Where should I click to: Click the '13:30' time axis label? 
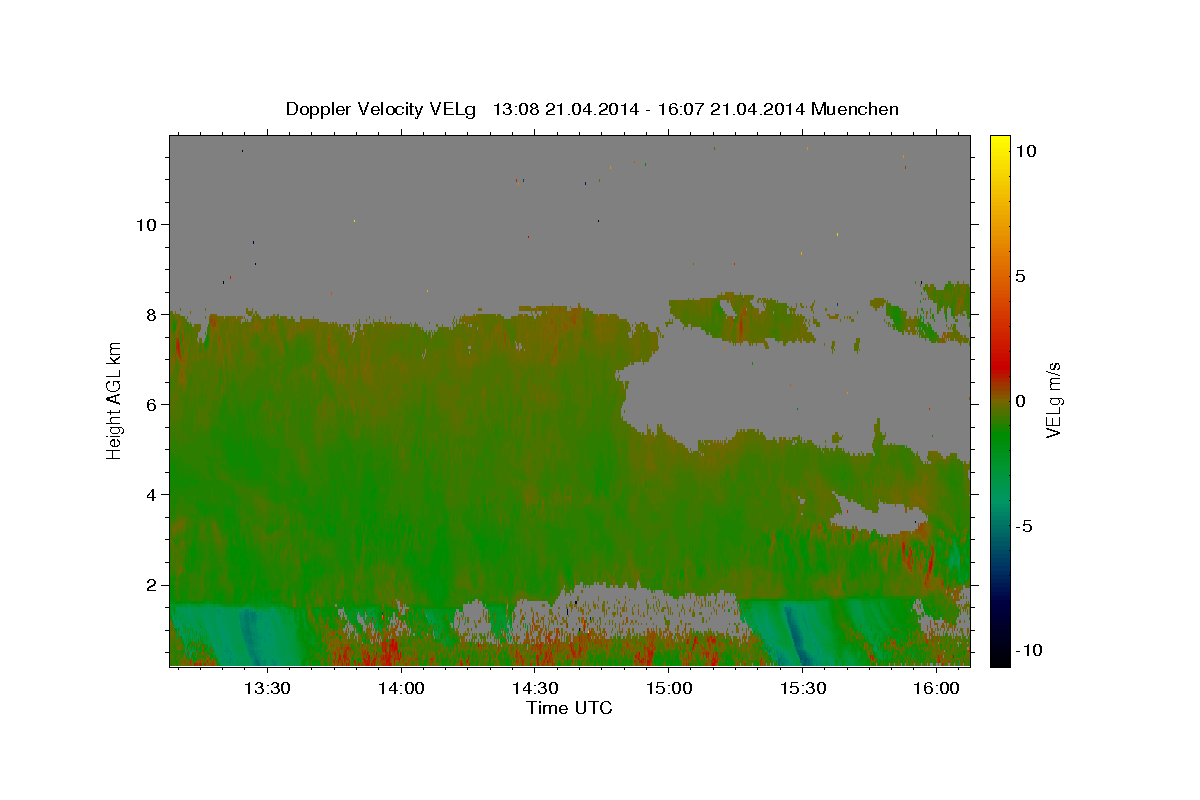pos(268,689)
